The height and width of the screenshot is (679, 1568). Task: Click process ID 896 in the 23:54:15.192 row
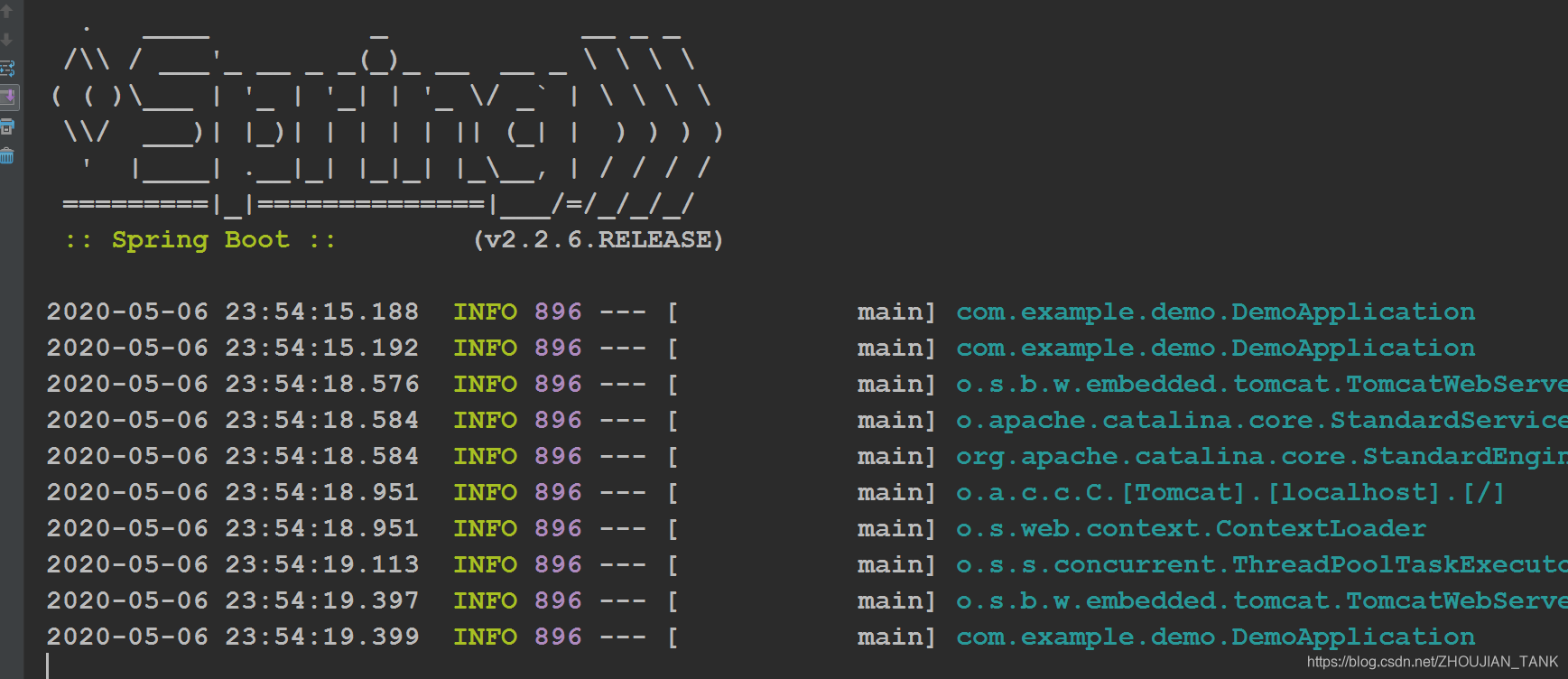click(x=558, y=349)
